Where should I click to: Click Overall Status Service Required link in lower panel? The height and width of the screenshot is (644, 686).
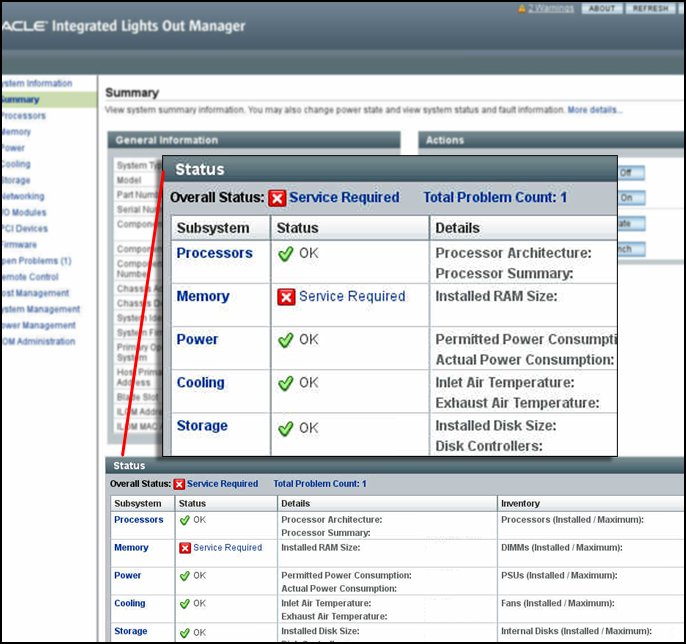pyautogui.click(x=222, y=484)
